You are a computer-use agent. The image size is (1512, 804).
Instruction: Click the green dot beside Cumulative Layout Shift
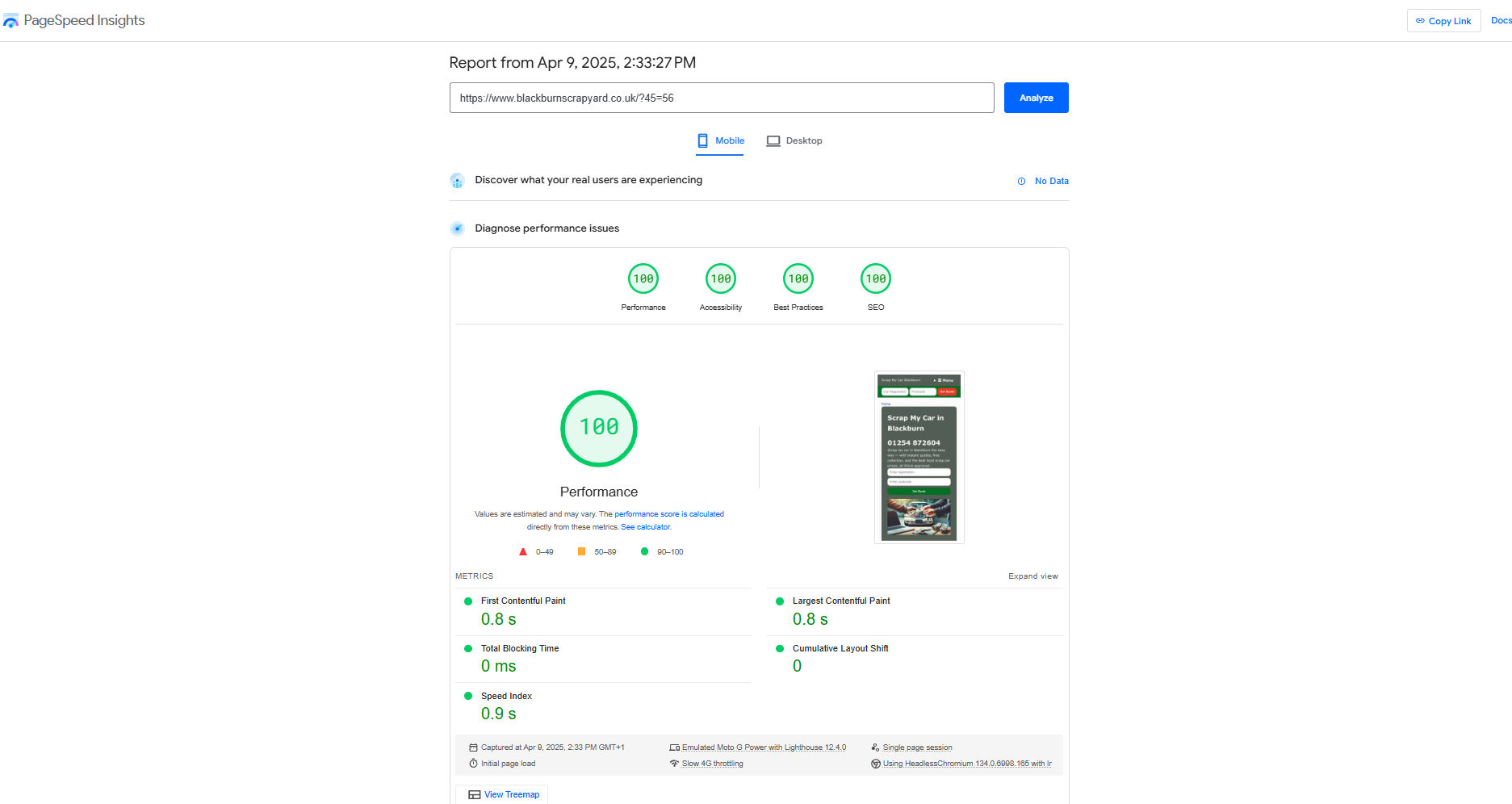click(780, 649)
